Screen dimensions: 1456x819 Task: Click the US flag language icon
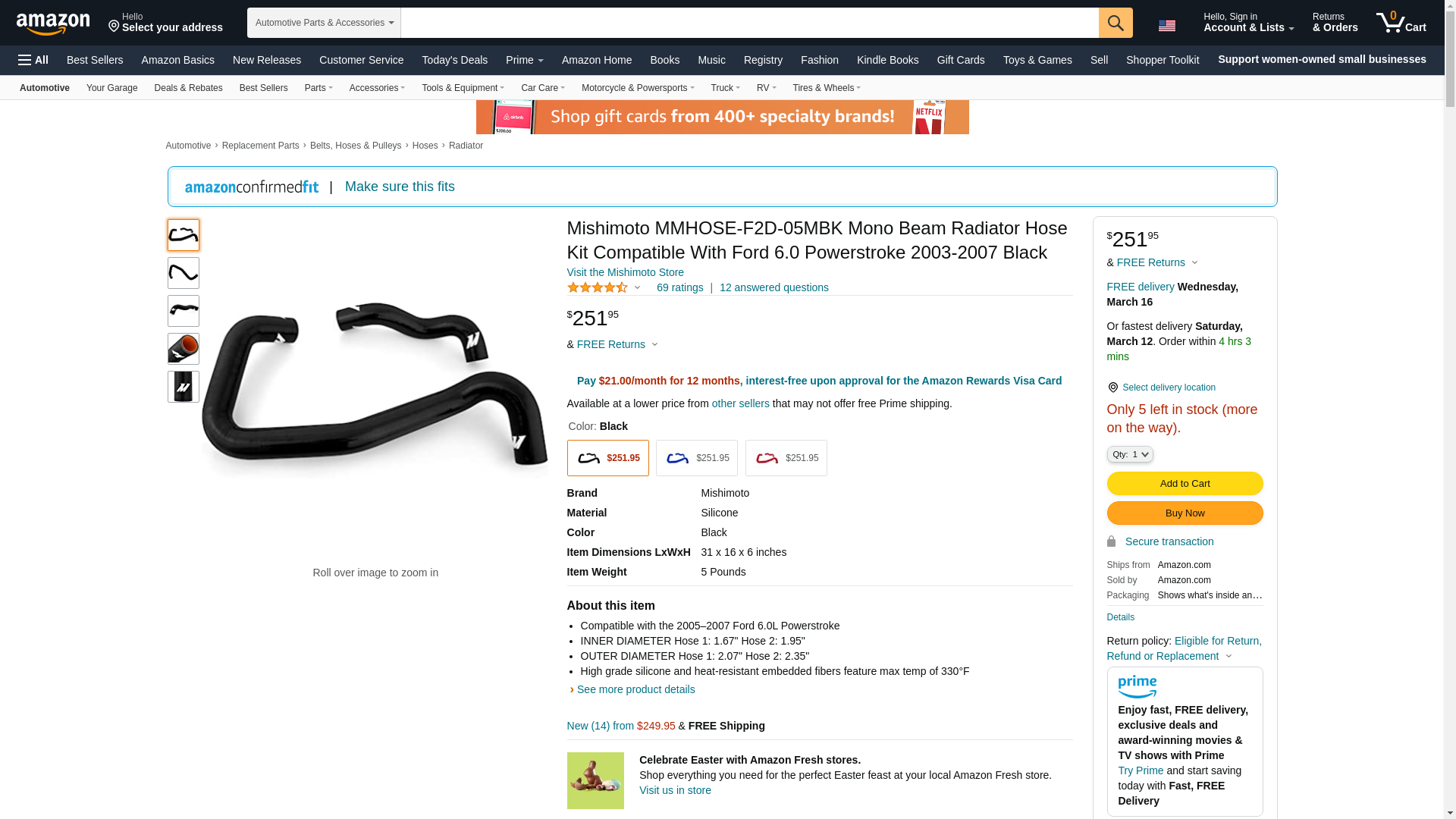click(1167, 26)
